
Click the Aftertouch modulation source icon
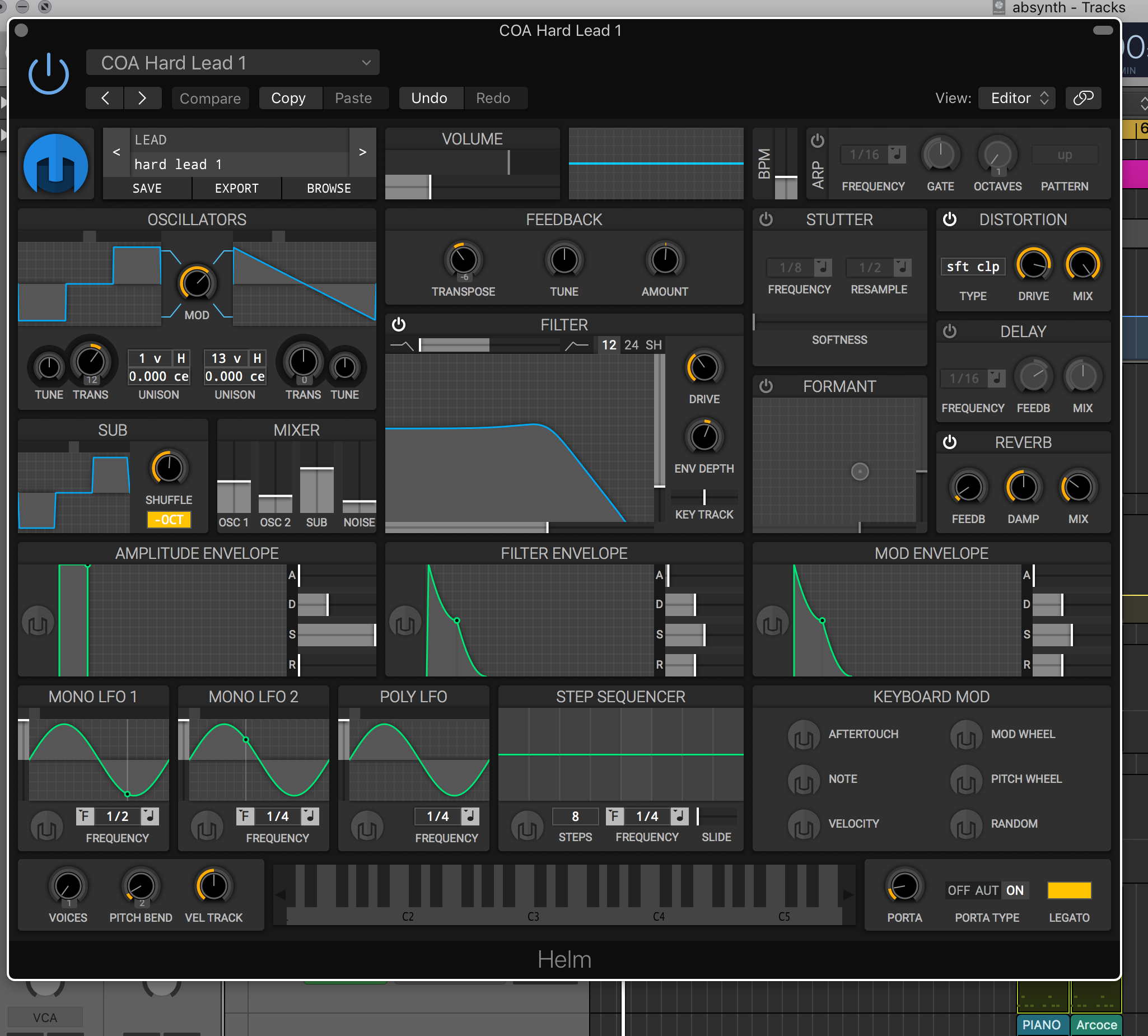803,735
